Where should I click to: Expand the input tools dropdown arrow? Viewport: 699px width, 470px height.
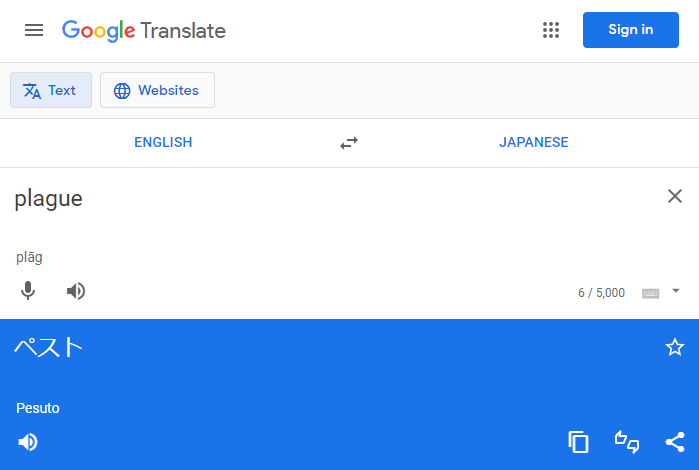(676, 291)
